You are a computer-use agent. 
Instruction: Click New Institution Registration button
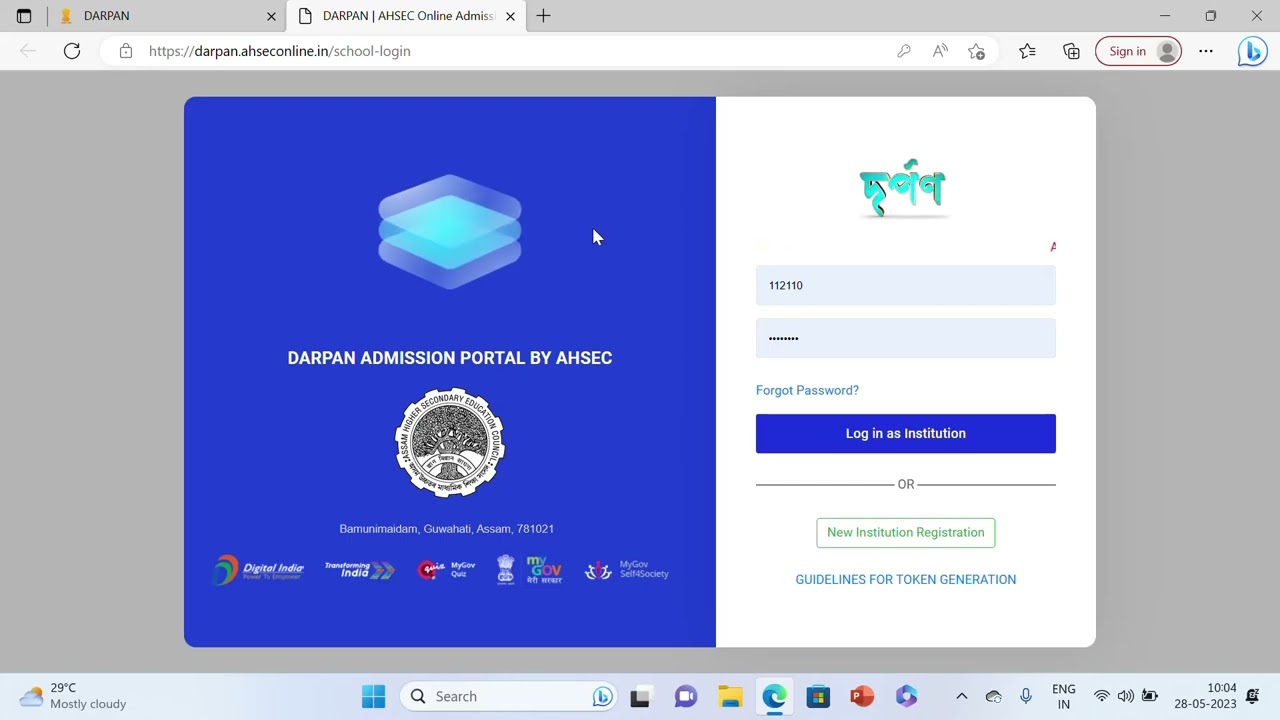click(906, 532)
